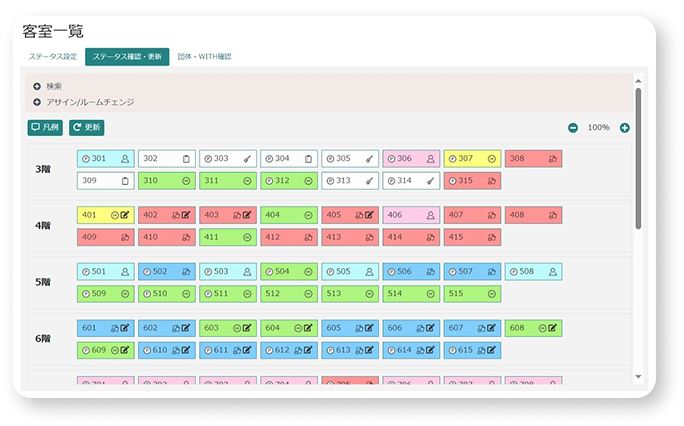Viewport: 684px width, 426px height.
Task: Expand the アサイン/ルームチェンジ section
Action: [x=37, y=102]
